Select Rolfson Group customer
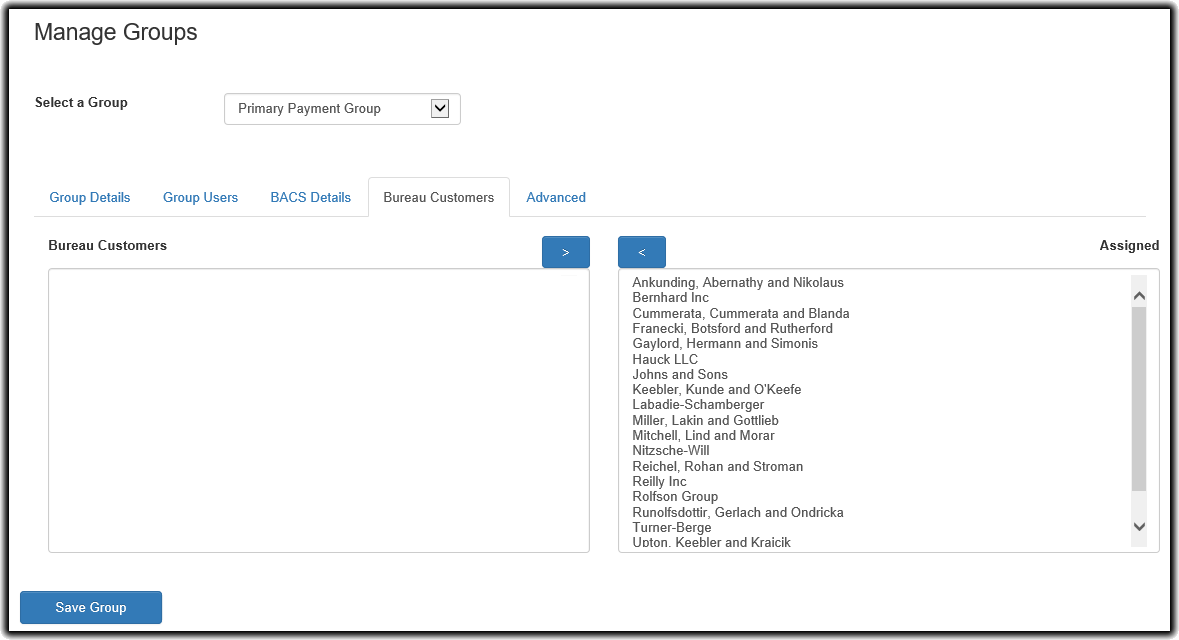The image size is (1179, 640). (675, 497)
